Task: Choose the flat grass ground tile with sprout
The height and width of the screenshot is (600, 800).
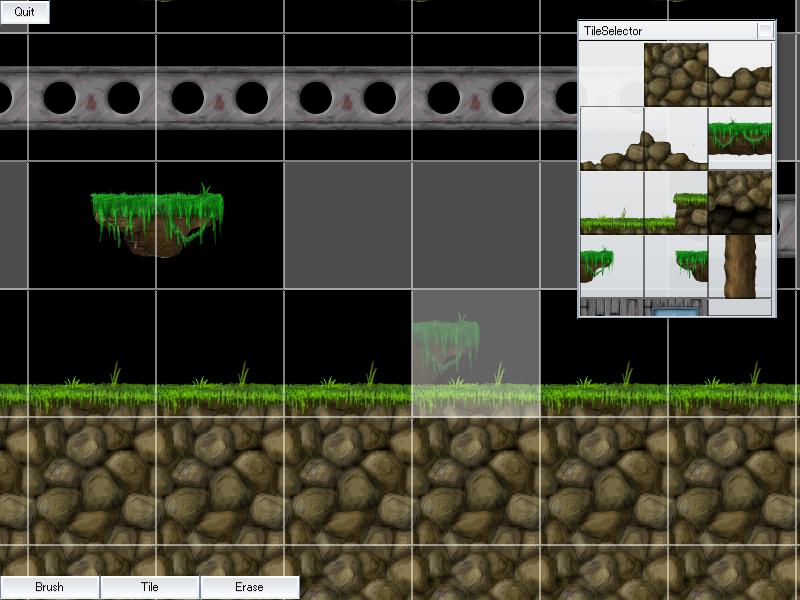Action: point(612,203)
